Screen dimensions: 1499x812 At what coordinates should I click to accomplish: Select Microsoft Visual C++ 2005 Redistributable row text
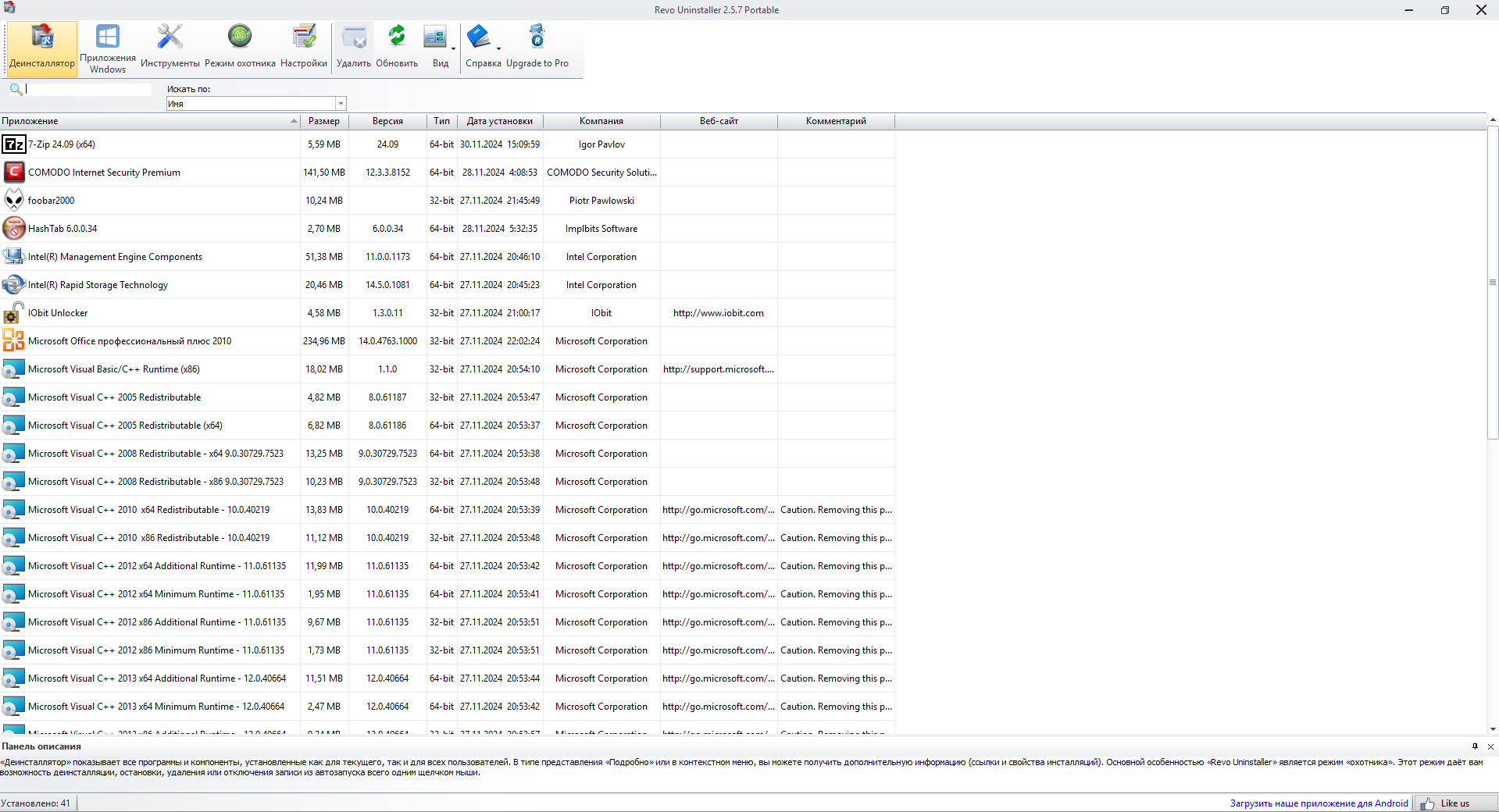click(114, 397)
